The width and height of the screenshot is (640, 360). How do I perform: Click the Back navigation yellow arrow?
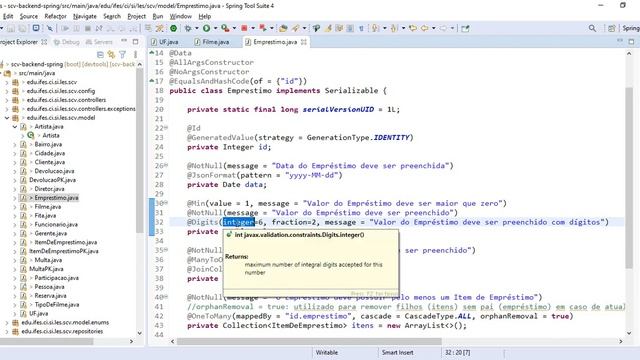[424, 28]
